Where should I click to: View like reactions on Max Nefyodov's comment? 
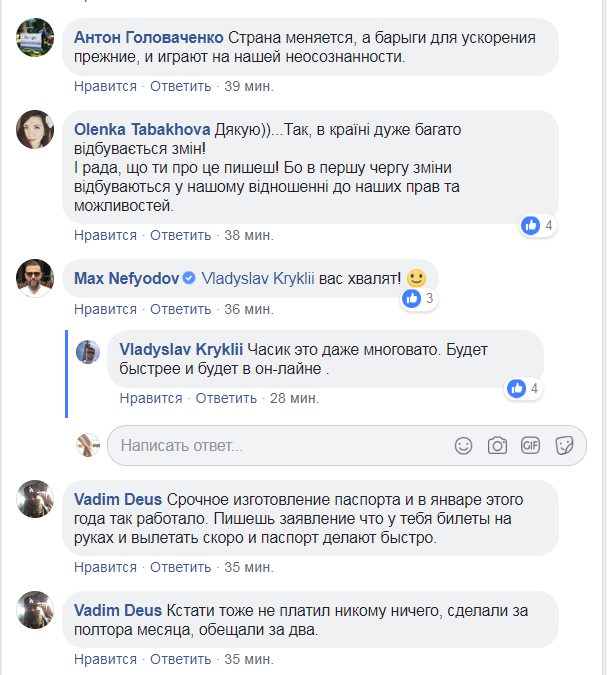tap(417, 298)
